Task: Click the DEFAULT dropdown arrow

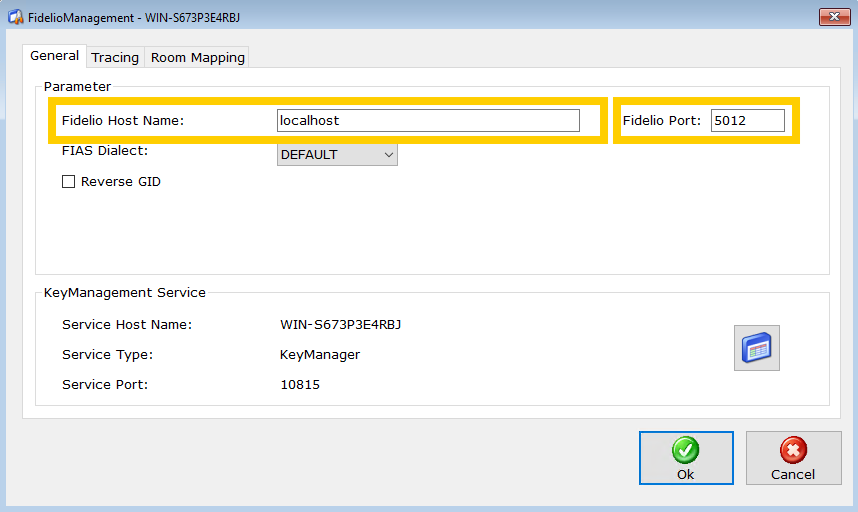Action: 388,155
